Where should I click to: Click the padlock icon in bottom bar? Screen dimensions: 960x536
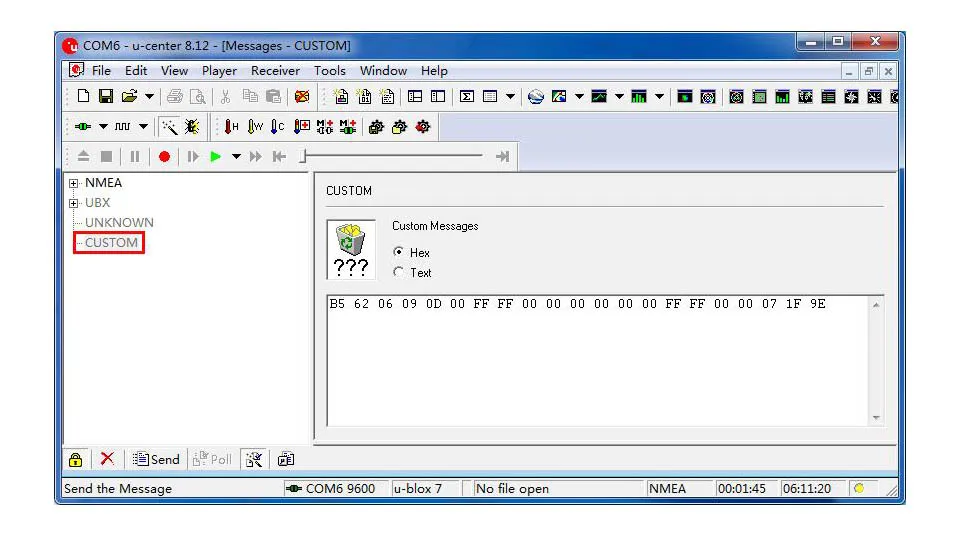[75, 459]
